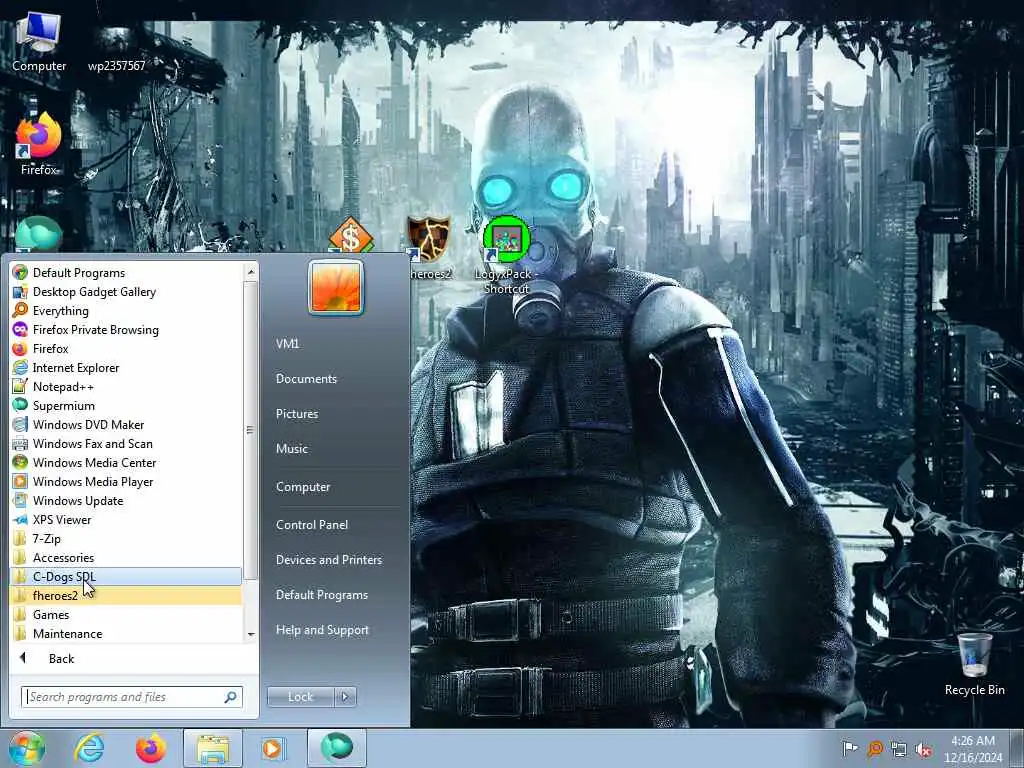Click the network tray icon
The image size is (1024, 768).
899,750
